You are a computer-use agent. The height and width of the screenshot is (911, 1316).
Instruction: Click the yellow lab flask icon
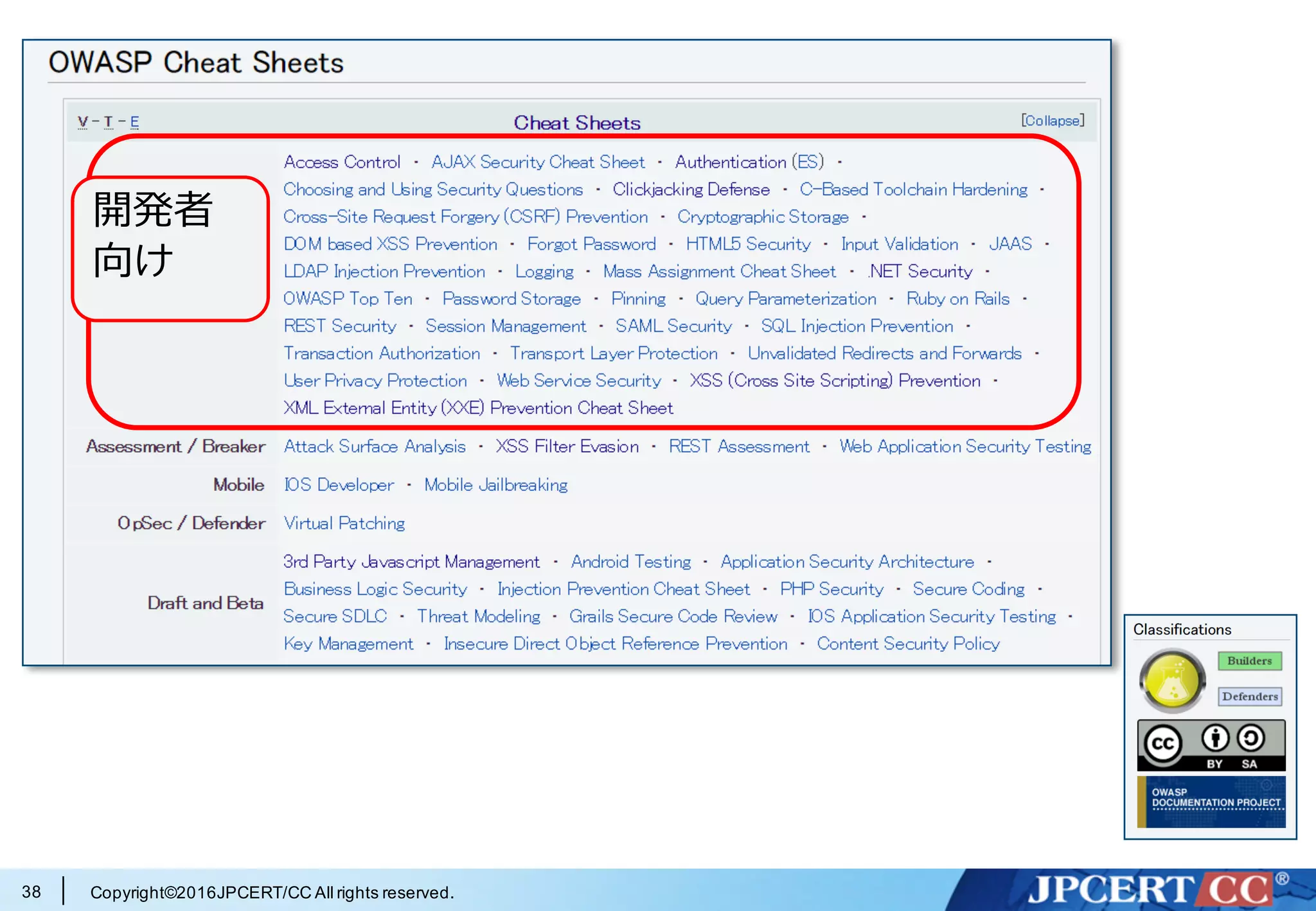pyautogui.click(x=1172, y=681)
